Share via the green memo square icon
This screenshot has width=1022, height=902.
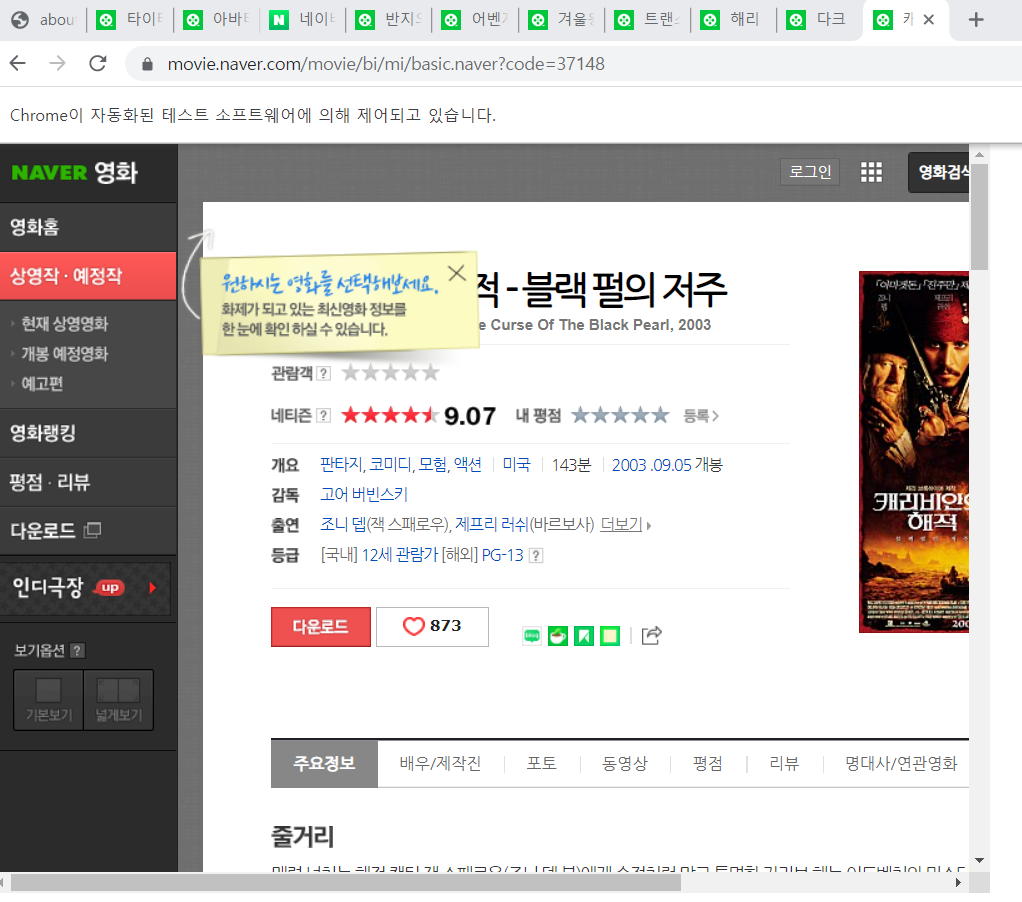click(x=610, y=635)
